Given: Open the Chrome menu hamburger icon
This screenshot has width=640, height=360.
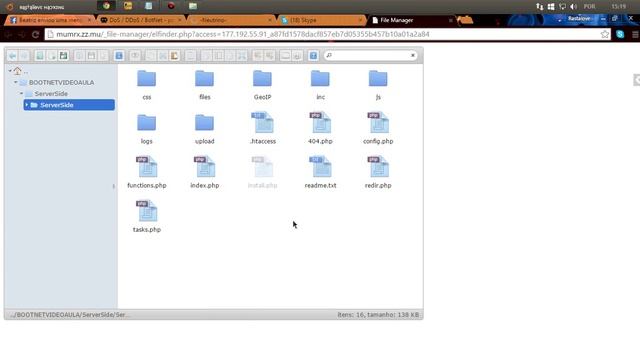Looking at the screenshot, I should coord(635,35).
